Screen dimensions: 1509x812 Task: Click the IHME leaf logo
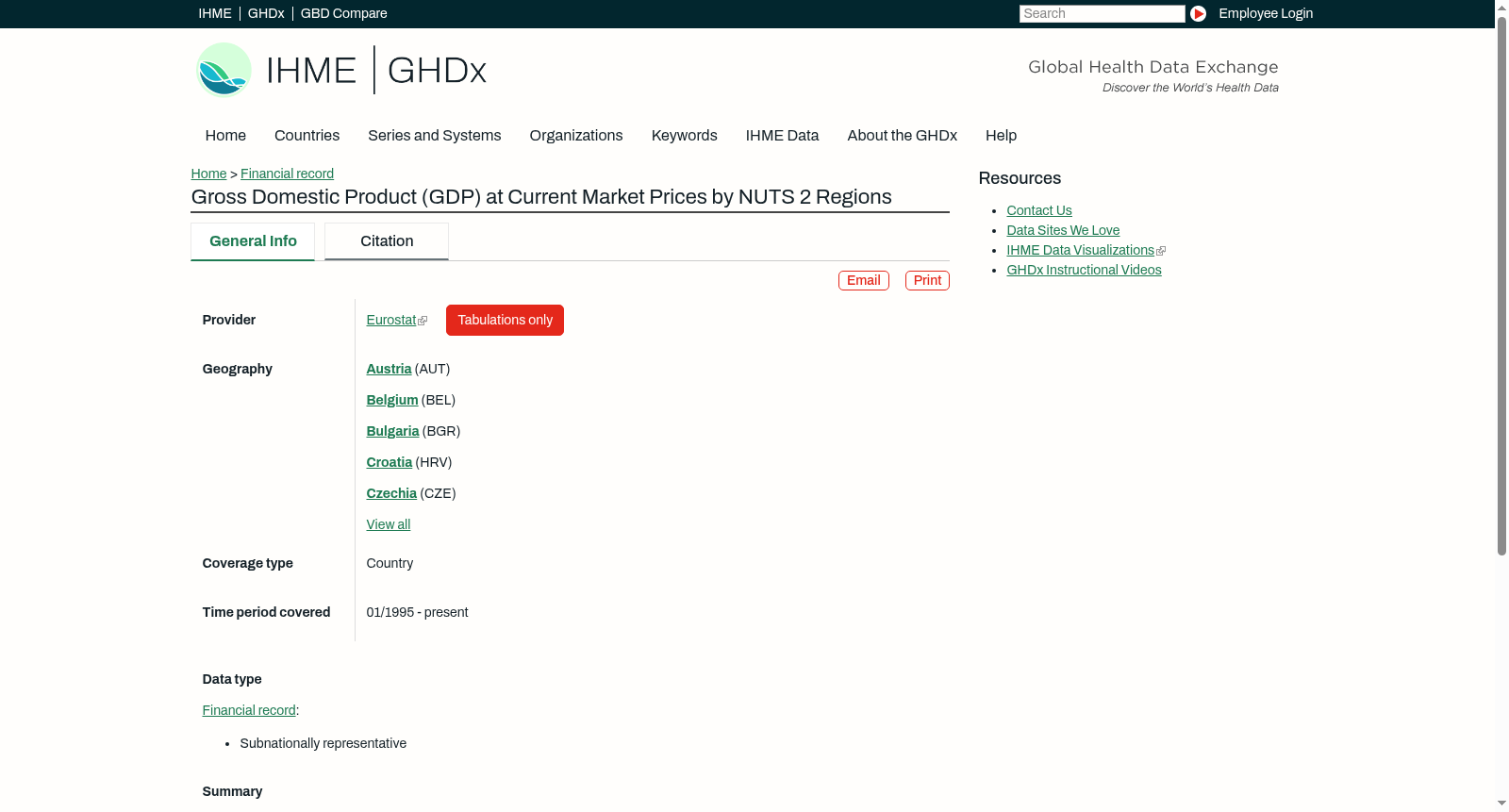[224, 70]
